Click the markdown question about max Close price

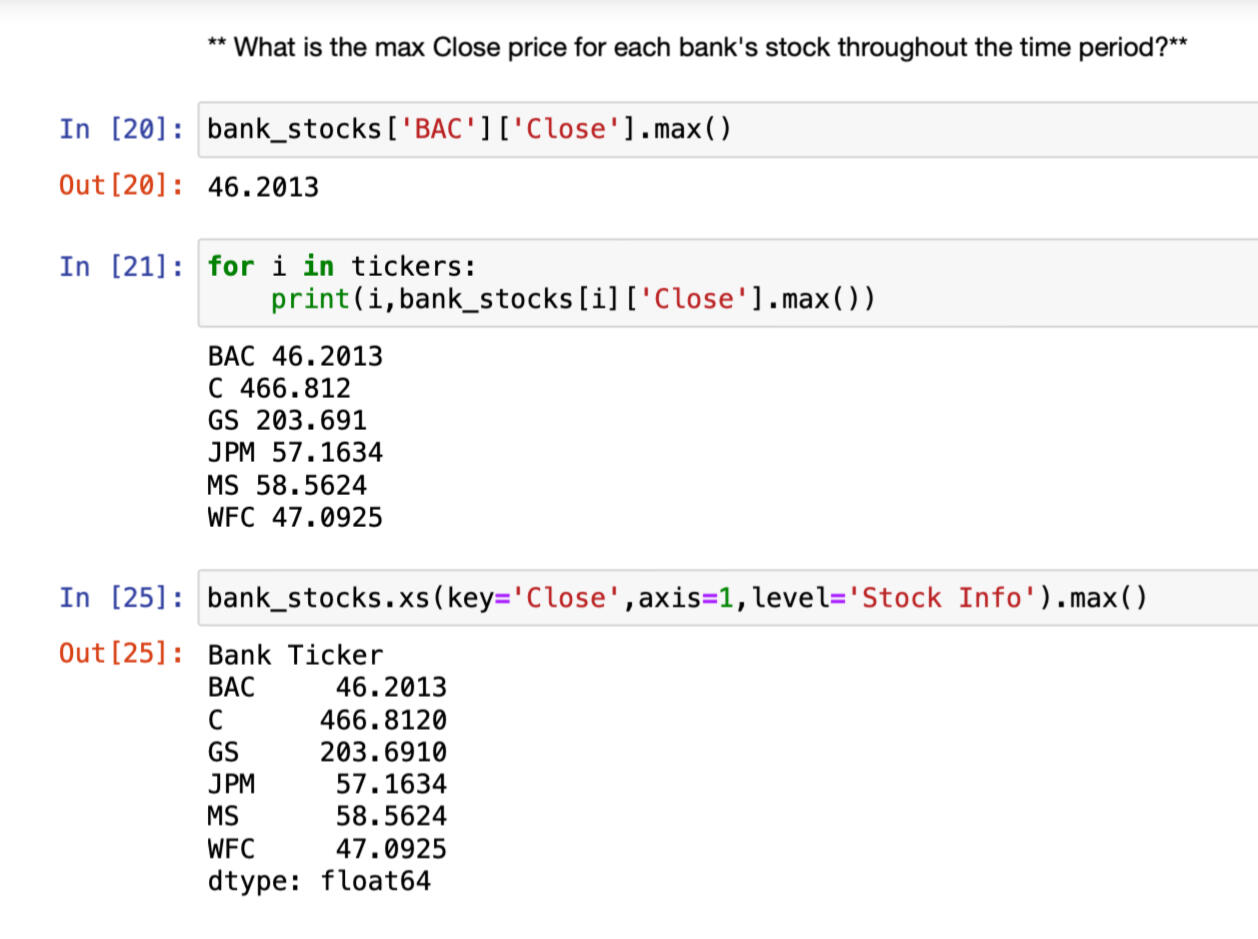[697, 47]
